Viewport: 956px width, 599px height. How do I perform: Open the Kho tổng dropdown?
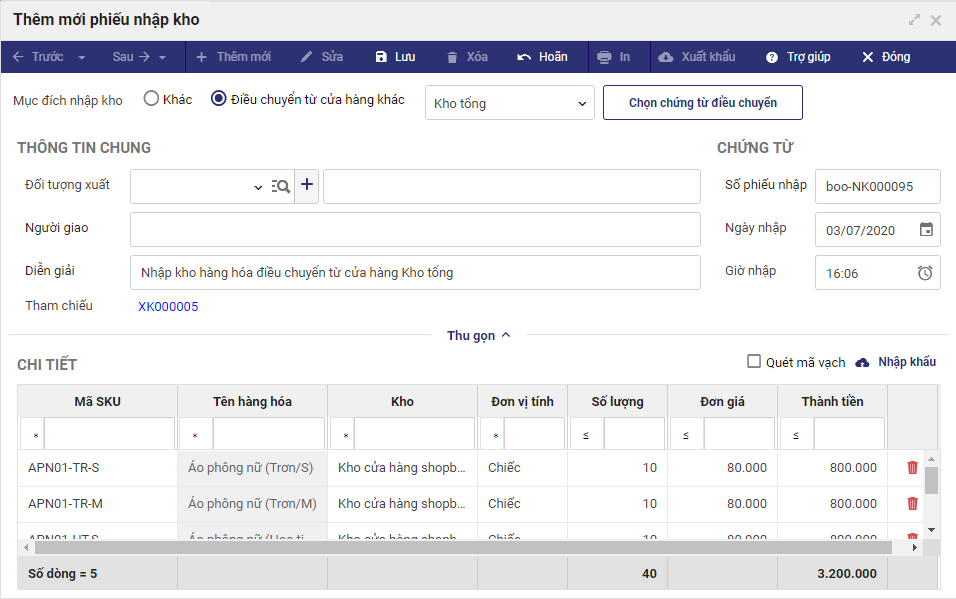coord(510,103)
